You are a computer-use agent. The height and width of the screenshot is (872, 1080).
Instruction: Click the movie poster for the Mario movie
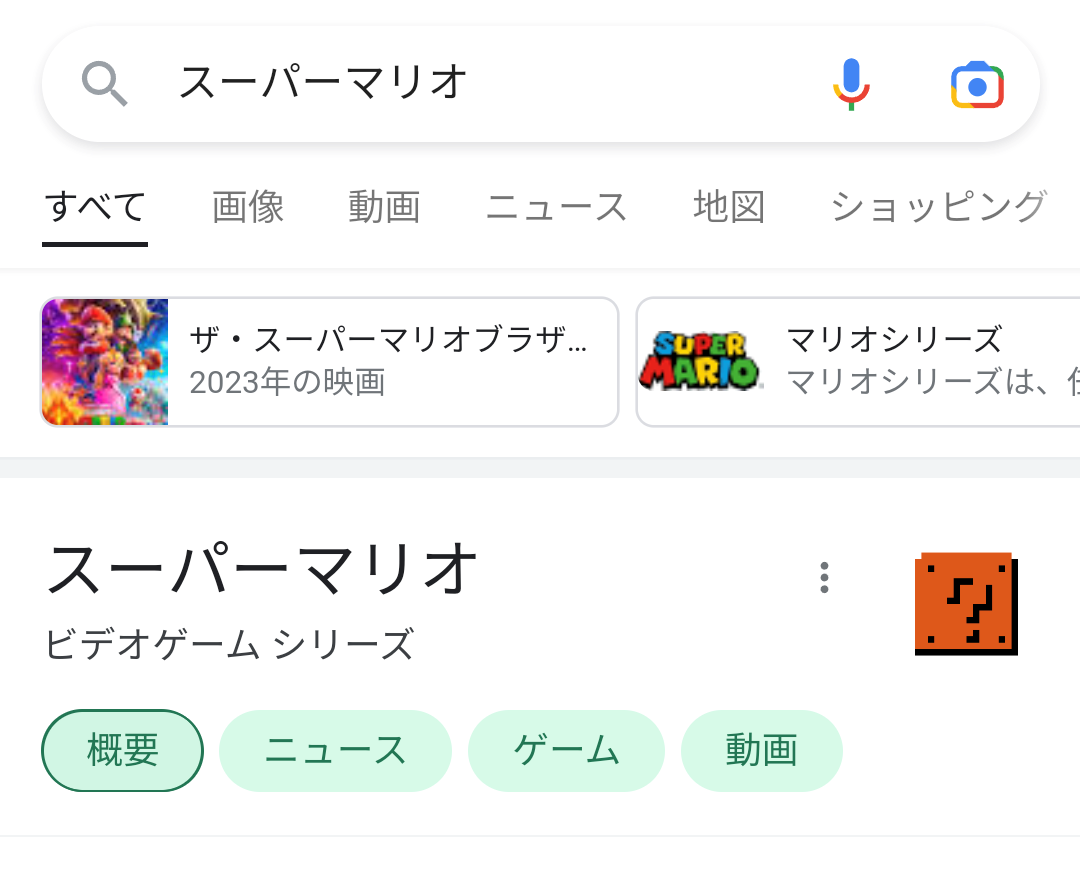tap(105, 362)
